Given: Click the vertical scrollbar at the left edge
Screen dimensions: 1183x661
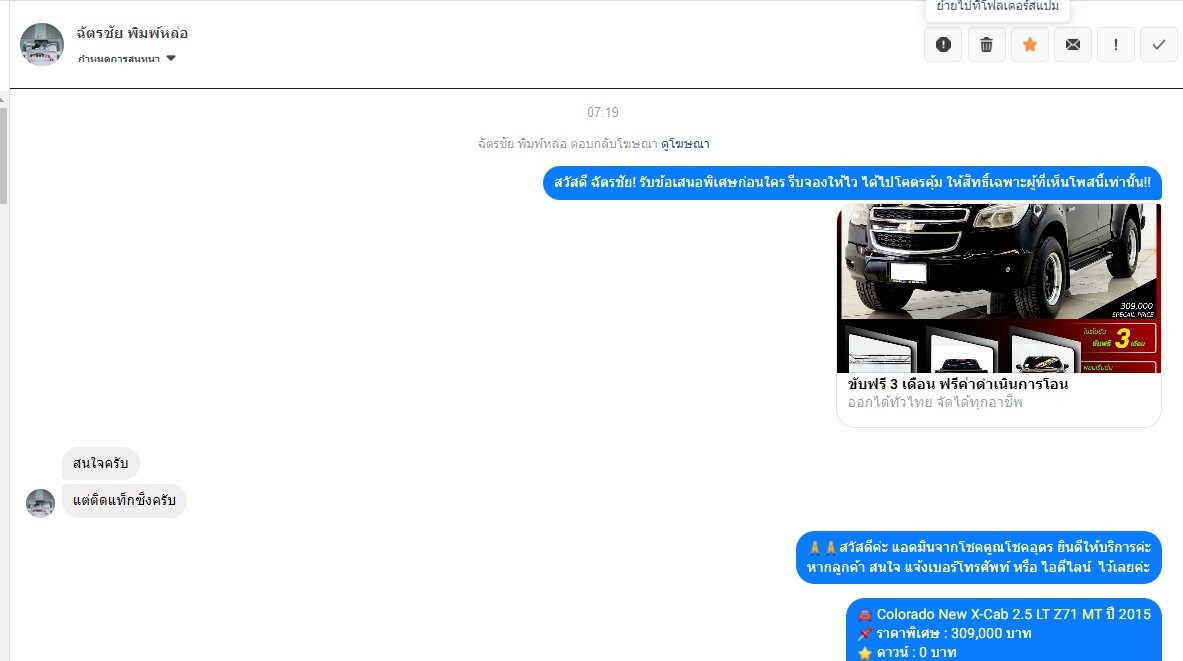Looking at the screenshot, I should coord(4,155).
